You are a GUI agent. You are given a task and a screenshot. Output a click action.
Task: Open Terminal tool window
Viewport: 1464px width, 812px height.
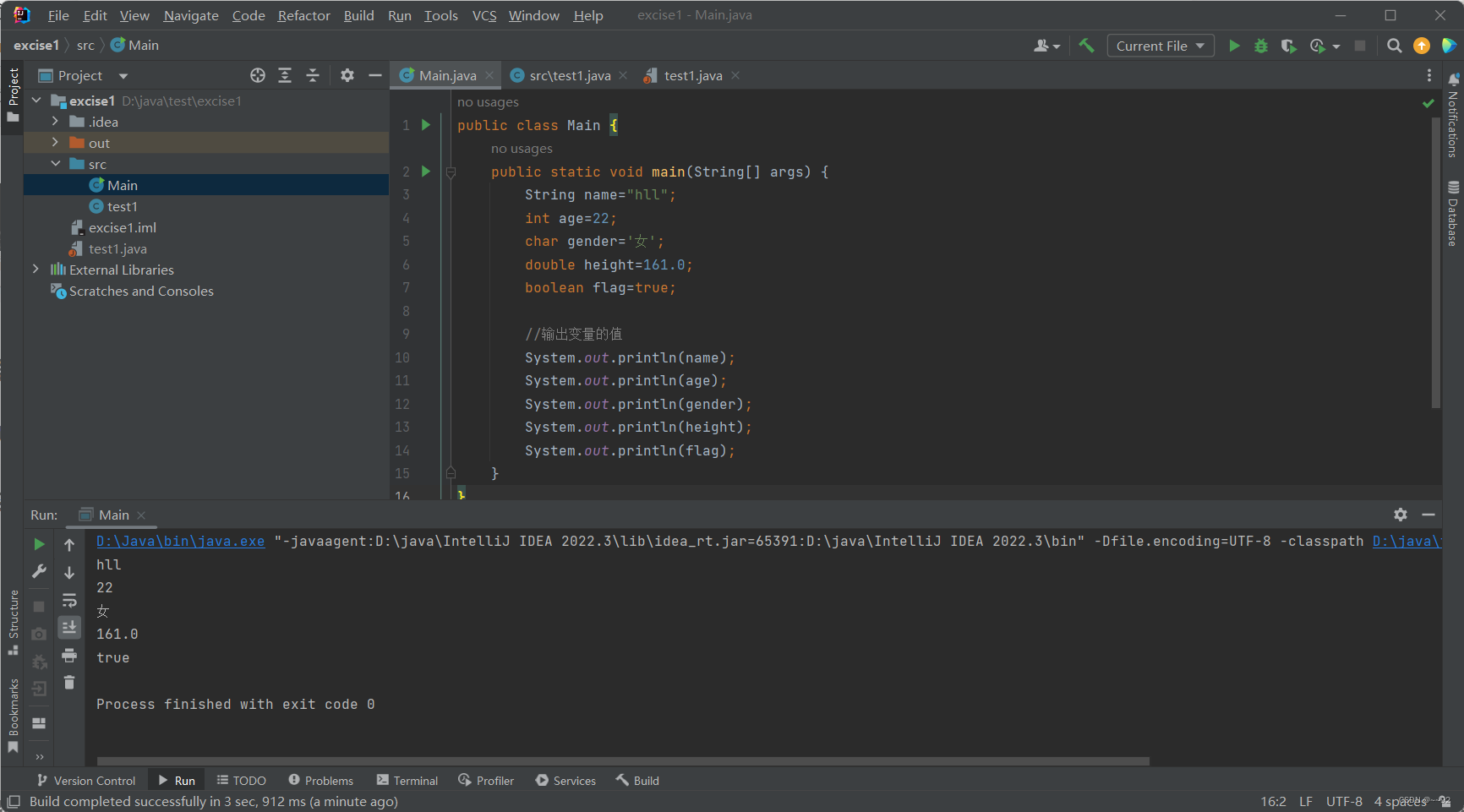point(407,781)
